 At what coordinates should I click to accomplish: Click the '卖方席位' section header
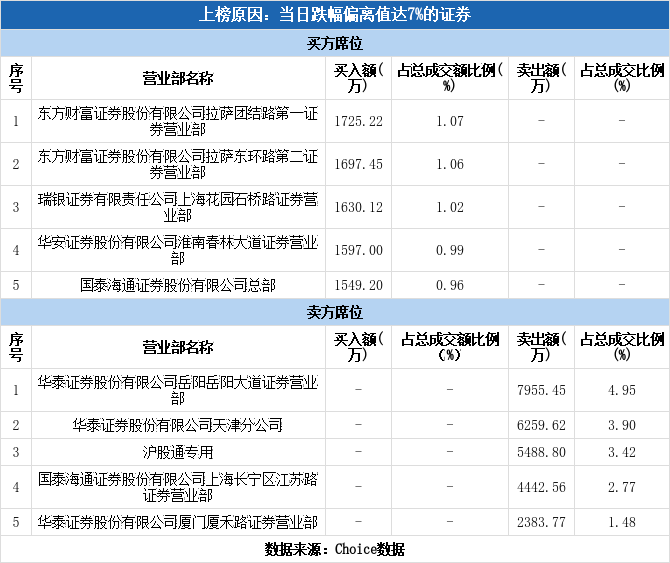pyautogui.click(x=335, y=312)
